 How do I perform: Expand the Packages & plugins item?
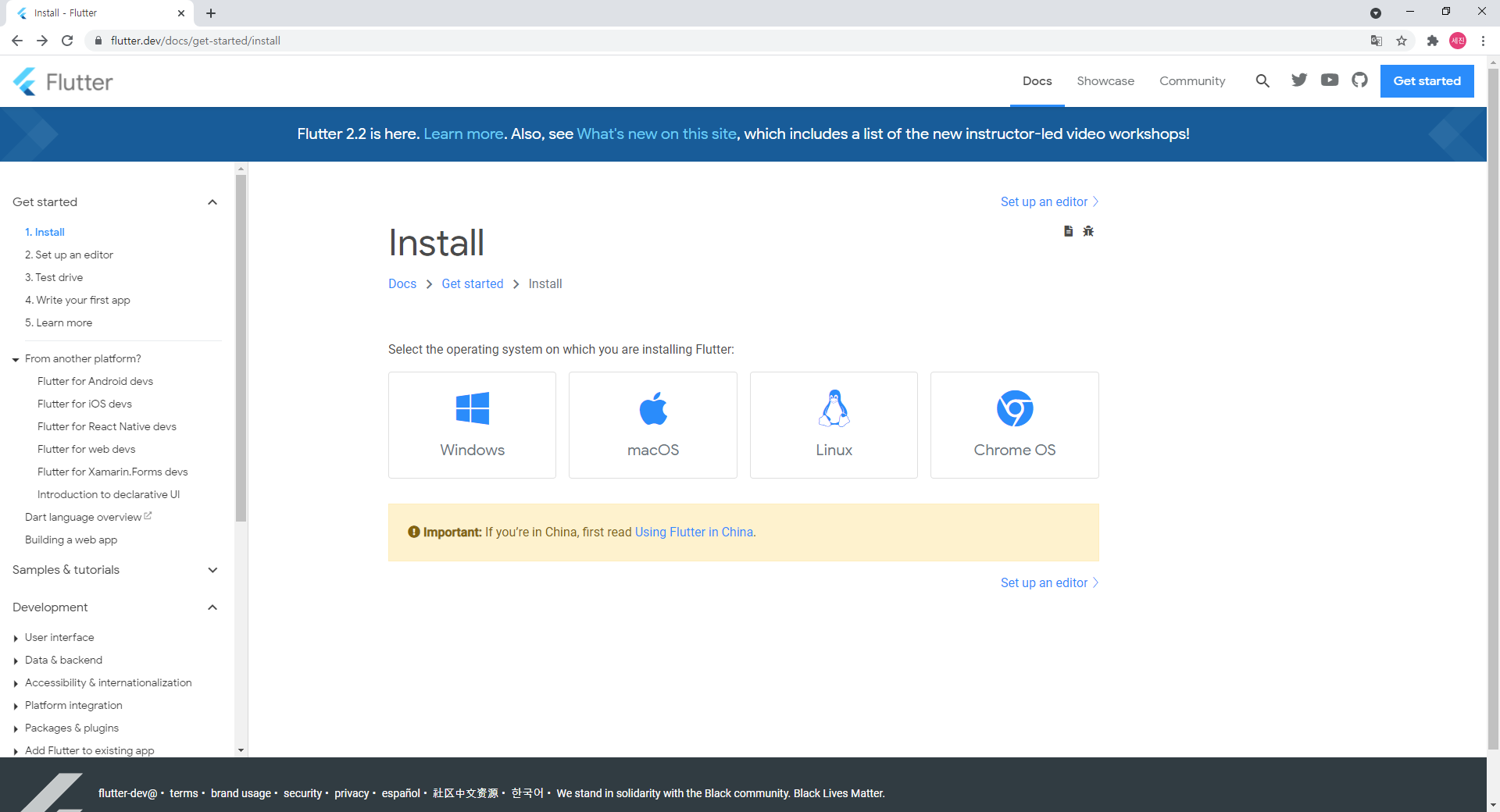tap(16, 728)
